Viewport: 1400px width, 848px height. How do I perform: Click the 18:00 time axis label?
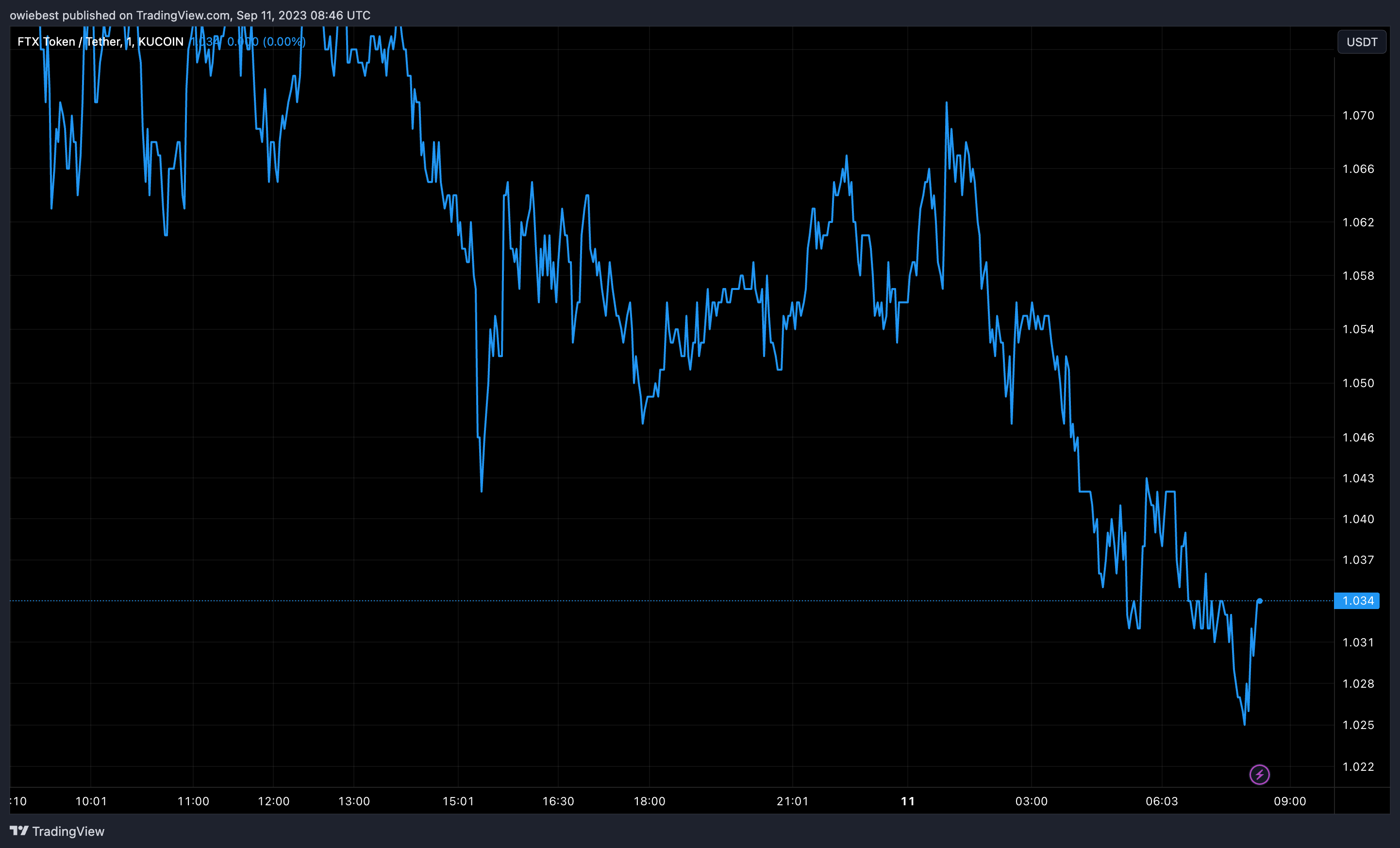[650, 801]
